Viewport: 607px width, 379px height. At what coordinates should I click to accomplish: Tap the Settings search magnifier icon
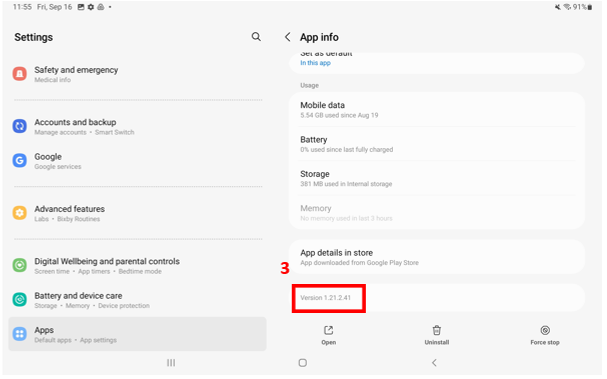click(256, 37)
